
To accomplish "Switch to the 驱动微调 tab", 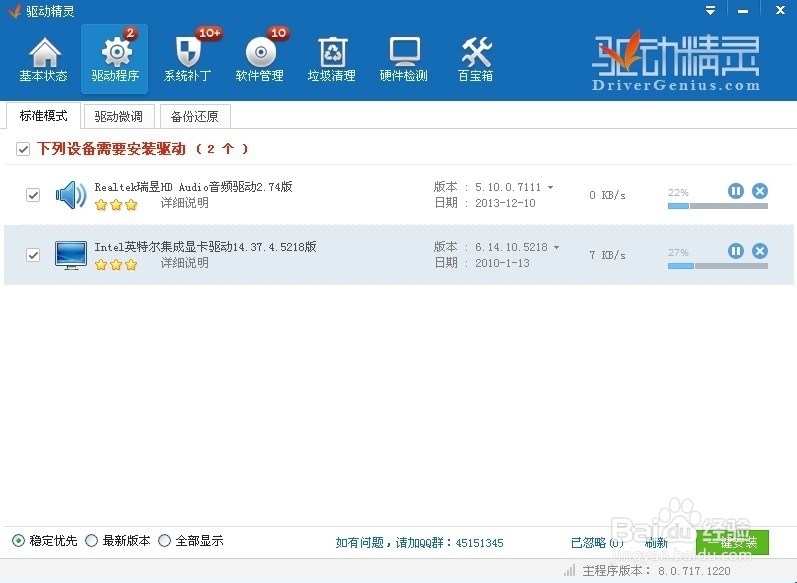I will point(118,116).
